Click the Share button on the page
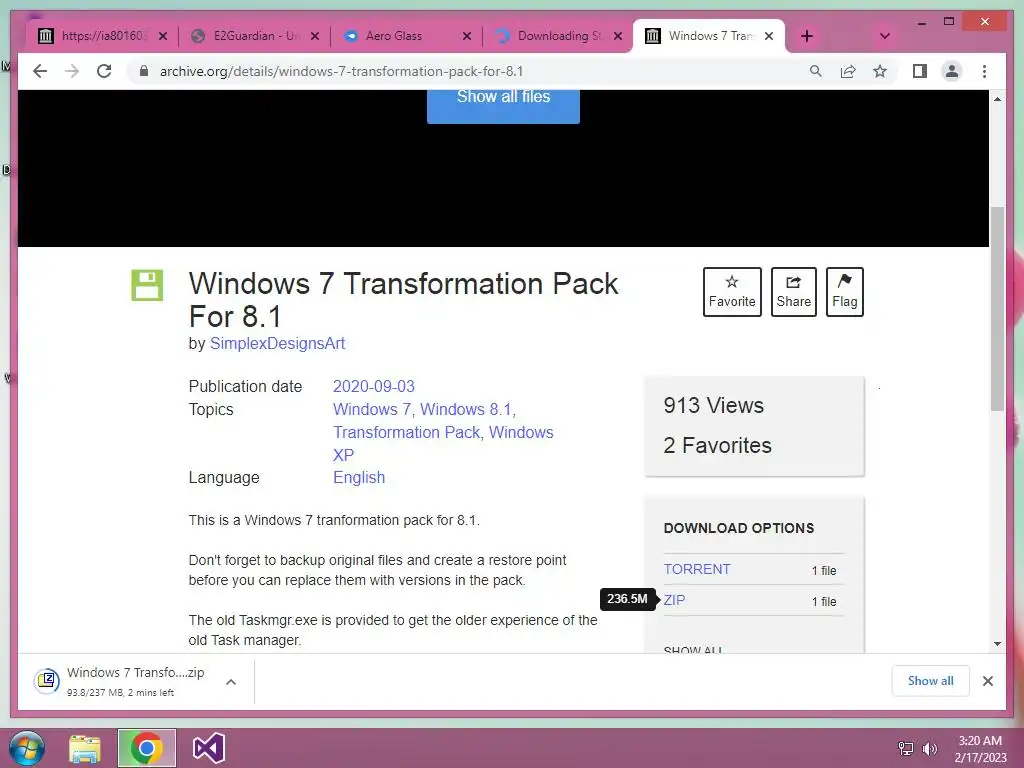Image resolution: width=1024 pixels, height=768 pixels. point(793,291)
